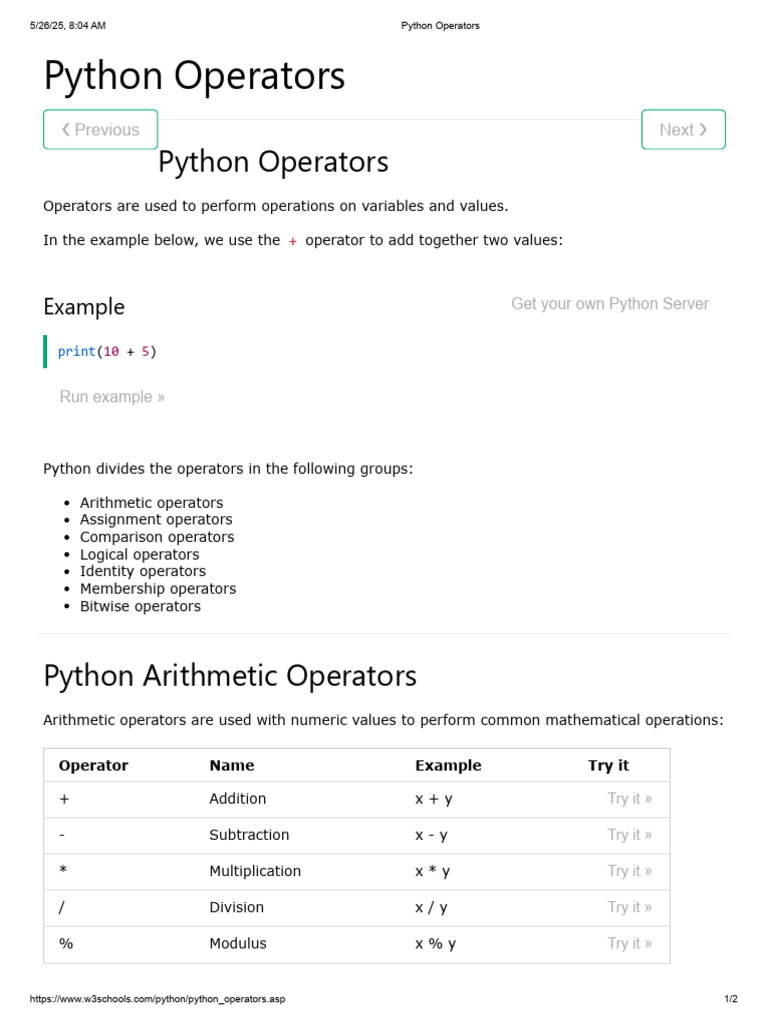The image size is (768, 1024).
Task: Click the Previous button
Action: tap(100, 130)
